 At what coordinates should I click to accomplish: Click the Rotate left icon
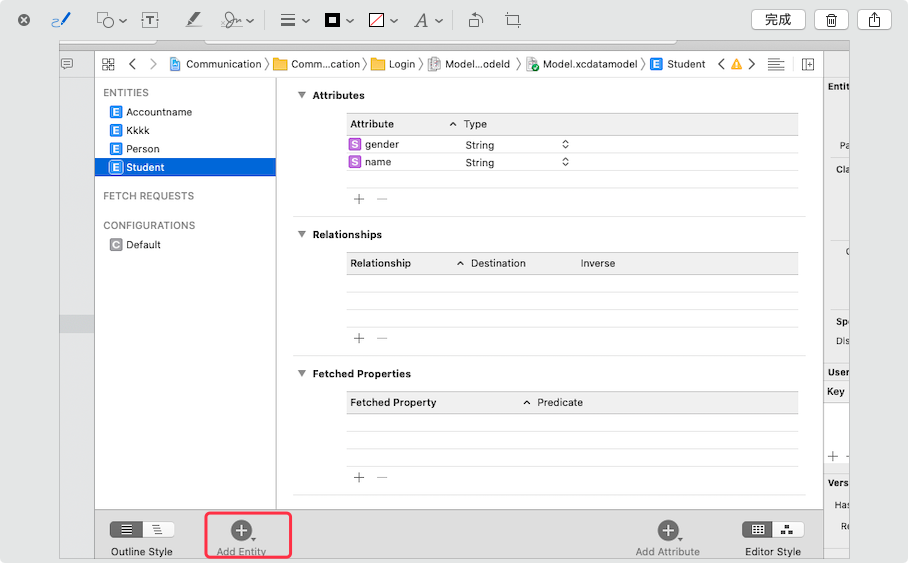(475, 20)
